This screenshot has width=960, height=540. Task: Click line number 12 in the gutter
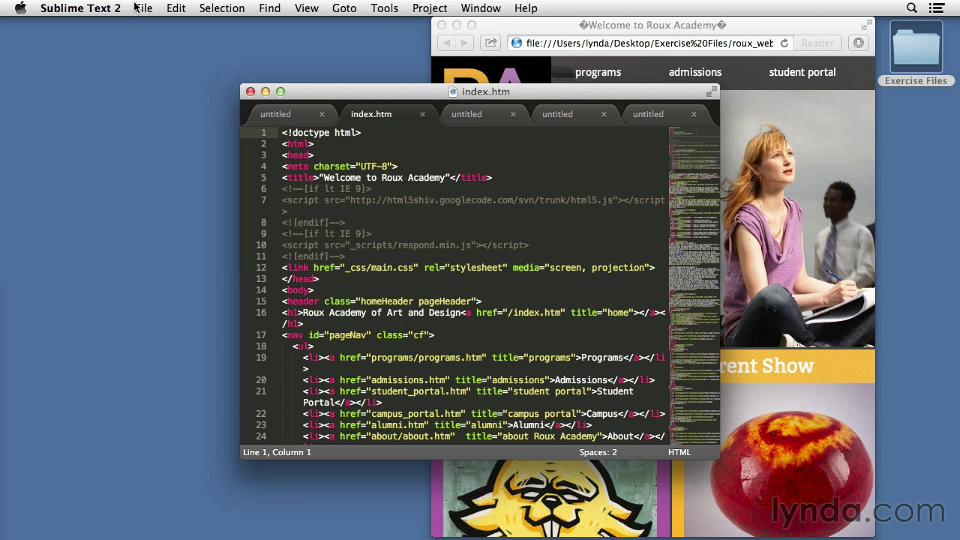(x=261, y=268)
